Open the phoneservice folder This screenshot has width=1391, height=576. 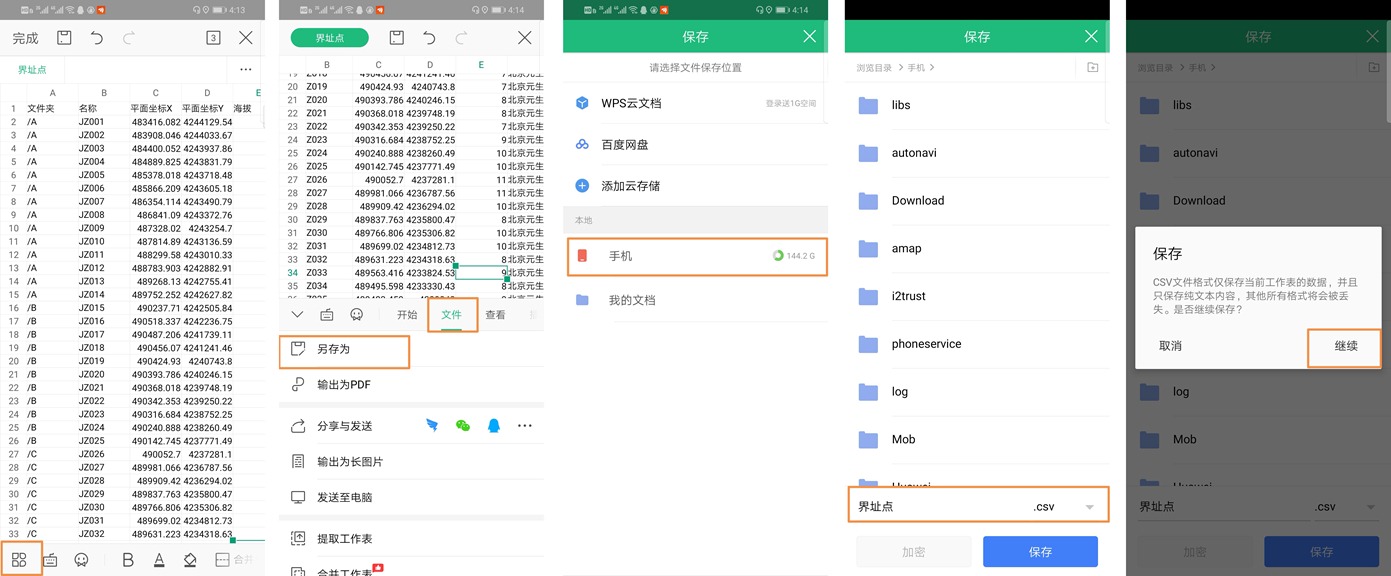926,344
